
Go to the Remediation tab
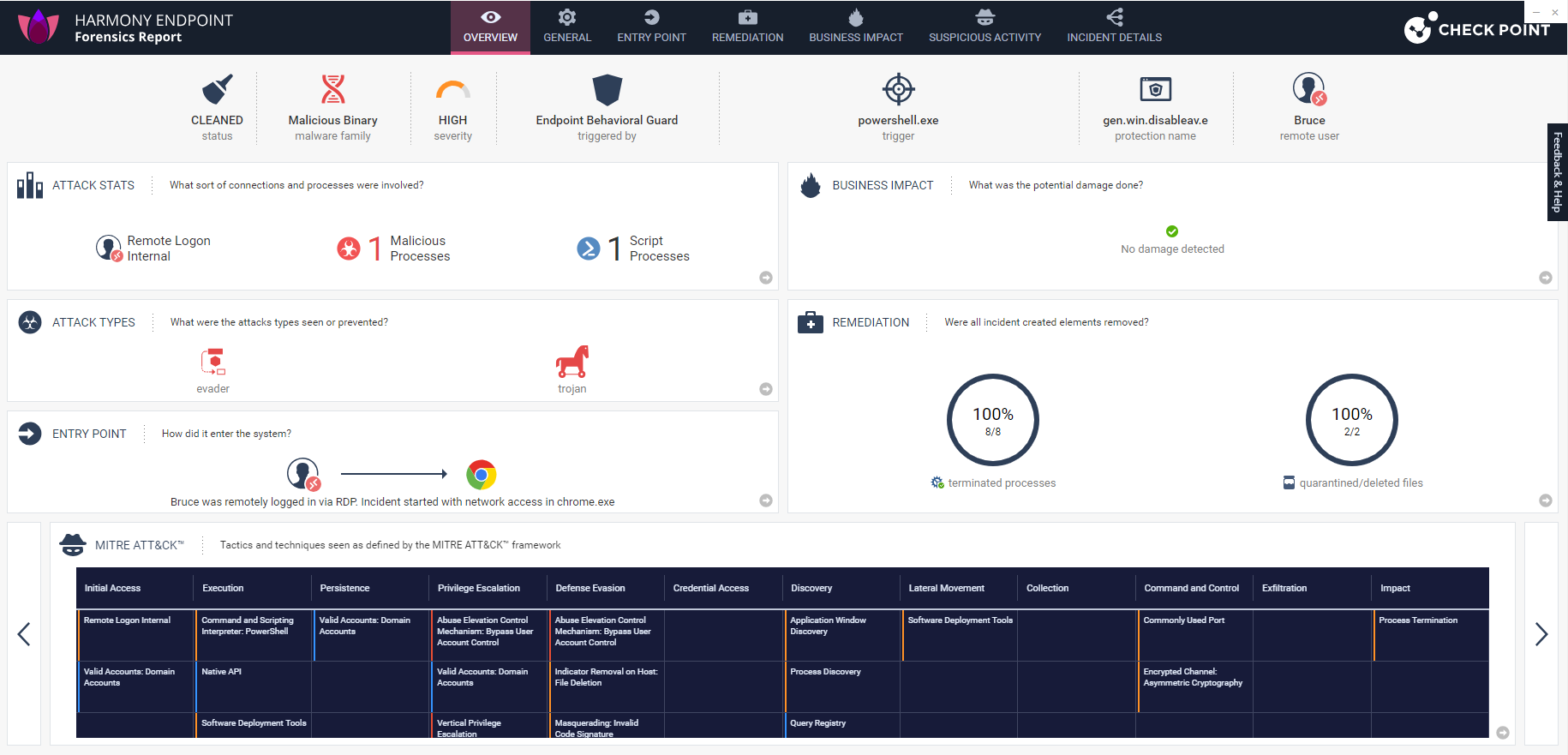pos(747,27)
